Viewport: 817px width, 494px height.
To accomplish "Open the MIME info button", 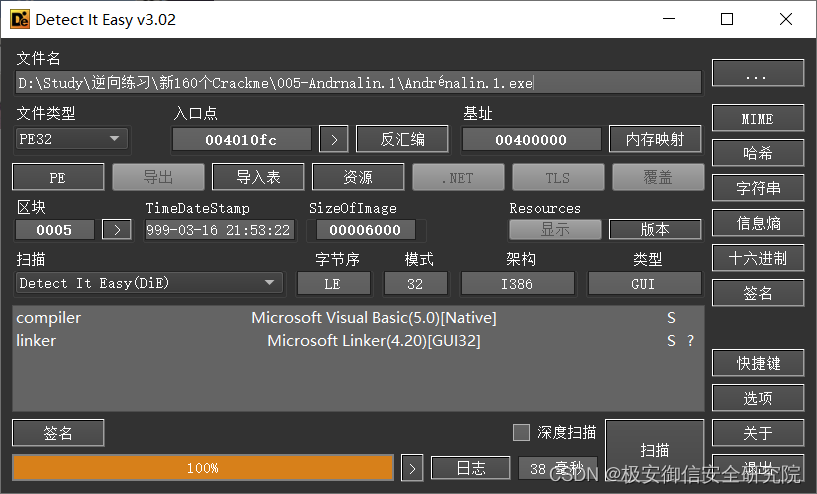I will click(758, 118).
